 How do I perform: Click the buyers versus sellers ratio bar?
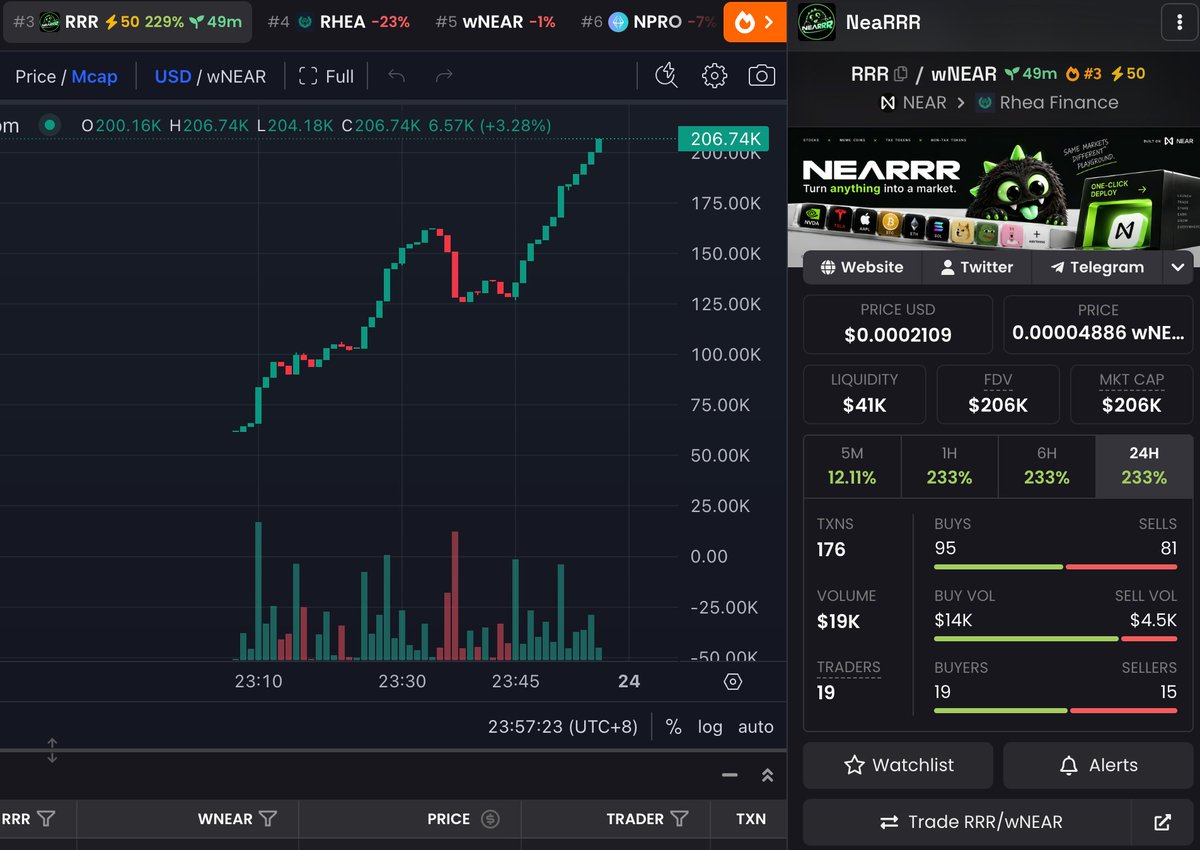tap(1055, 711)
